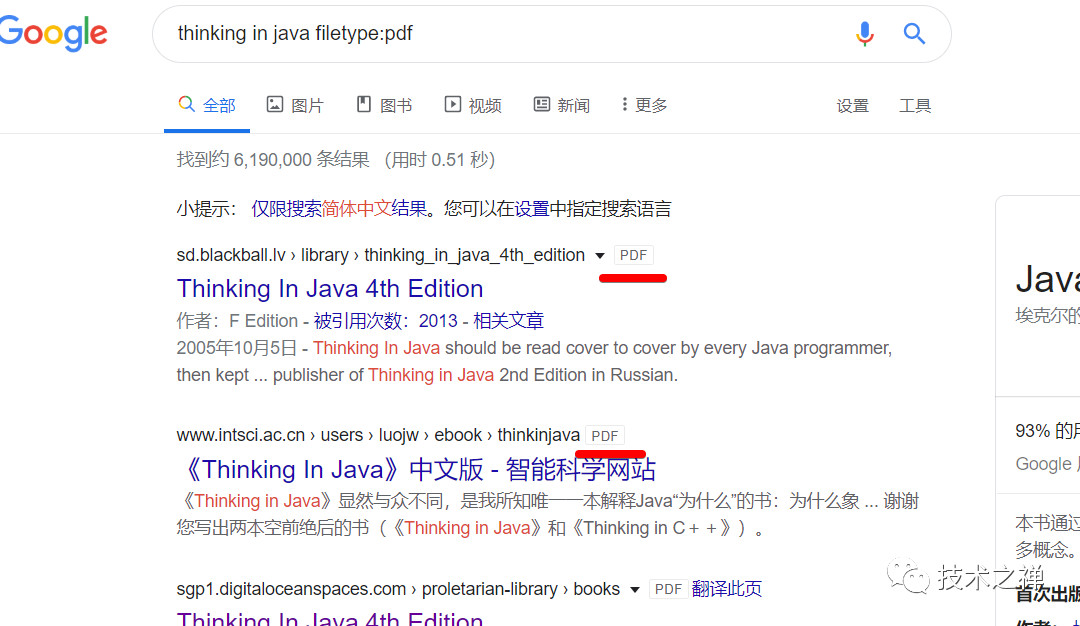
Task: Click the 翻译此页 (Translate this page) link
Action: click(x=727, y=589)
